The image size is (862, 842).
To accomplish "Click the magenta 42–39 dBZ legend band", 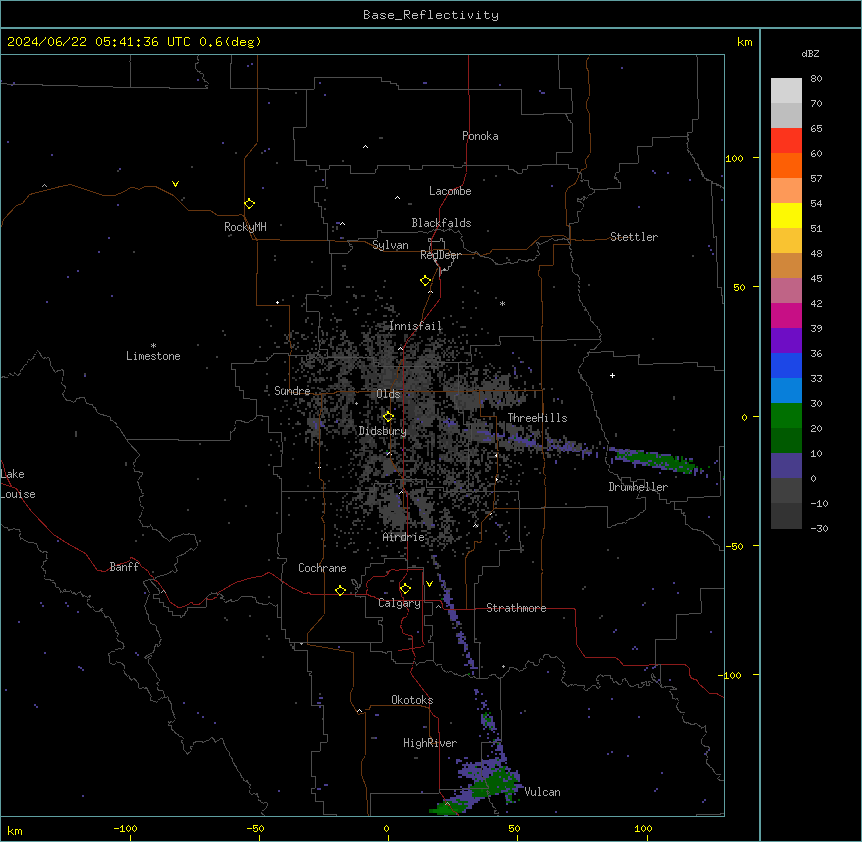I will point(786,315).
